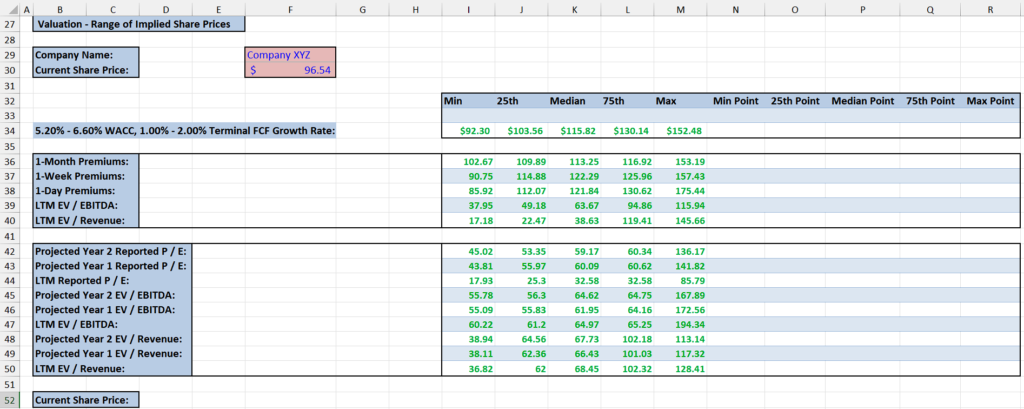Screen dimensions: 1024x409
Task: Select the 96.54 share price cell
Action: [290, 70]
